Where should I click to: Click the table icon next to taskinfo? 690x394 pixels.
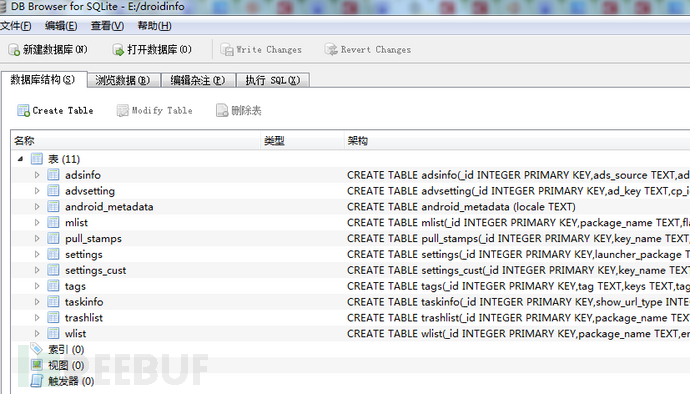click(x=53, y=302)
